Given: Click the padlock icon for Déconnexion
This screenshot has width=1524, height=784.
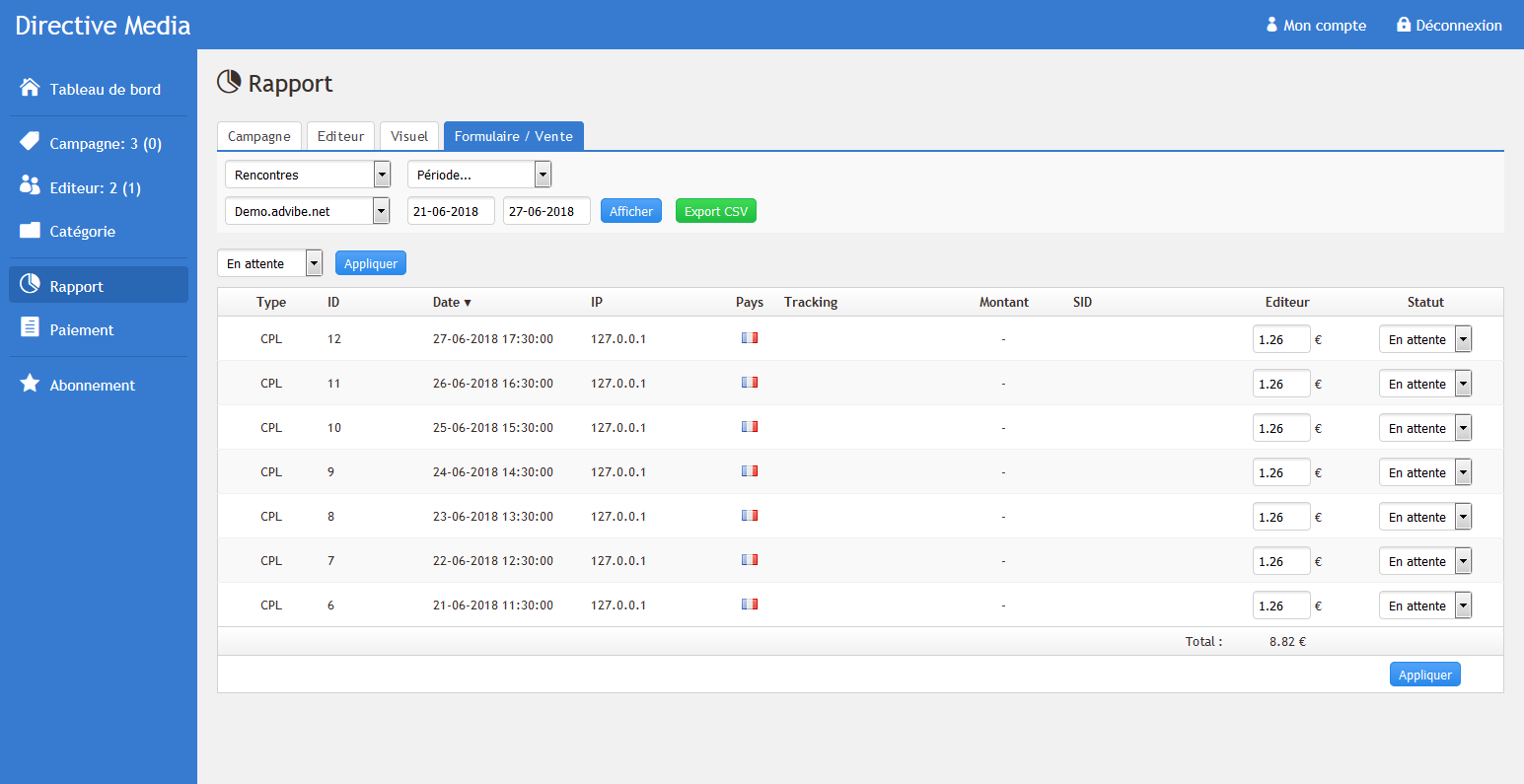Looking at the screenshot, I should click(1404, 25).
